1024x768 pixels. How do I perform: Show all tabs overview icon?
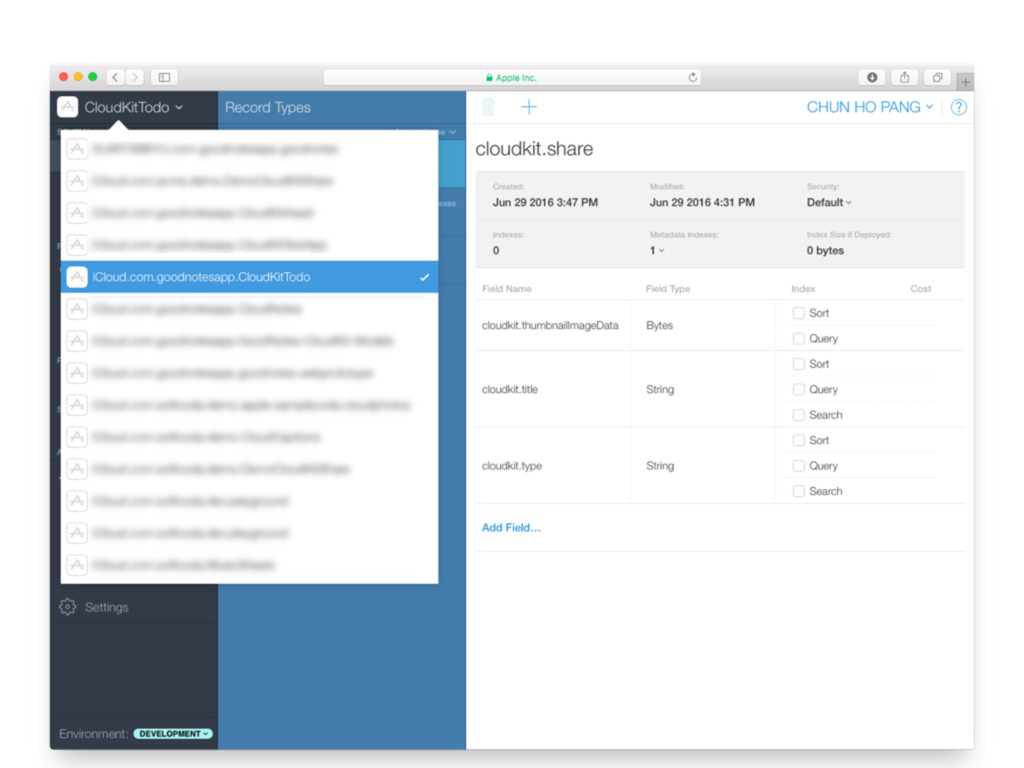[x=937, y=77]
